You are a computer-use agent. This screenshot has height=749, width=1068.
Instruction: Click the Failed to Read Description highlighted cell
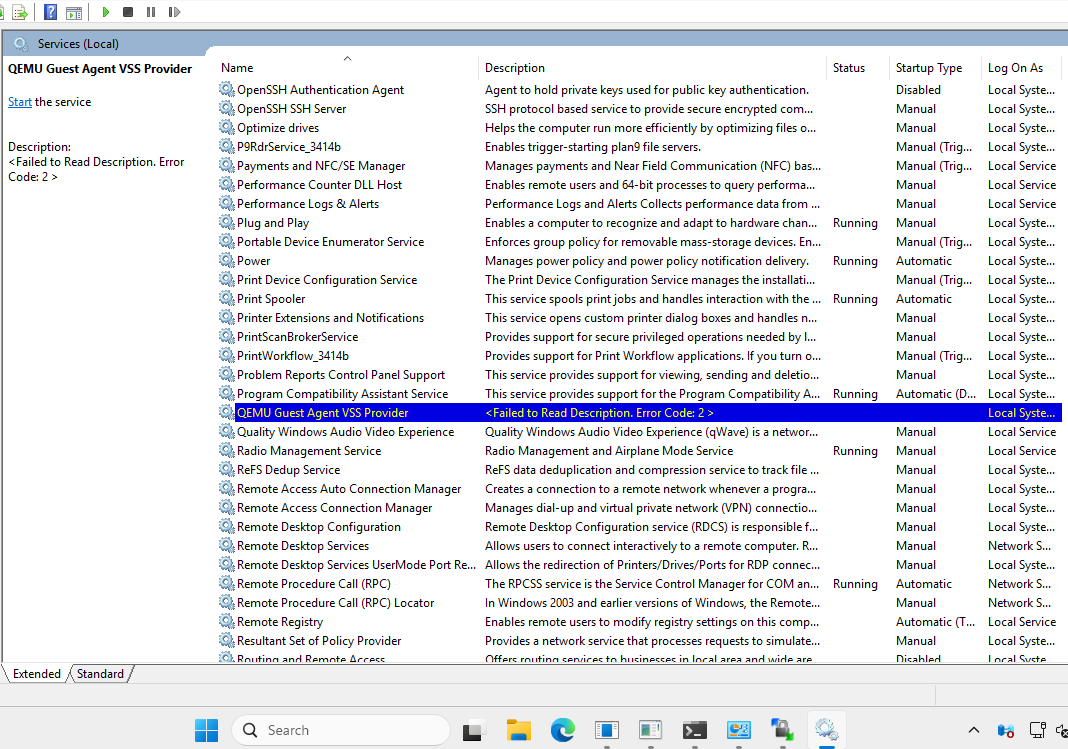pyautogui.click(x=599, y=413)
